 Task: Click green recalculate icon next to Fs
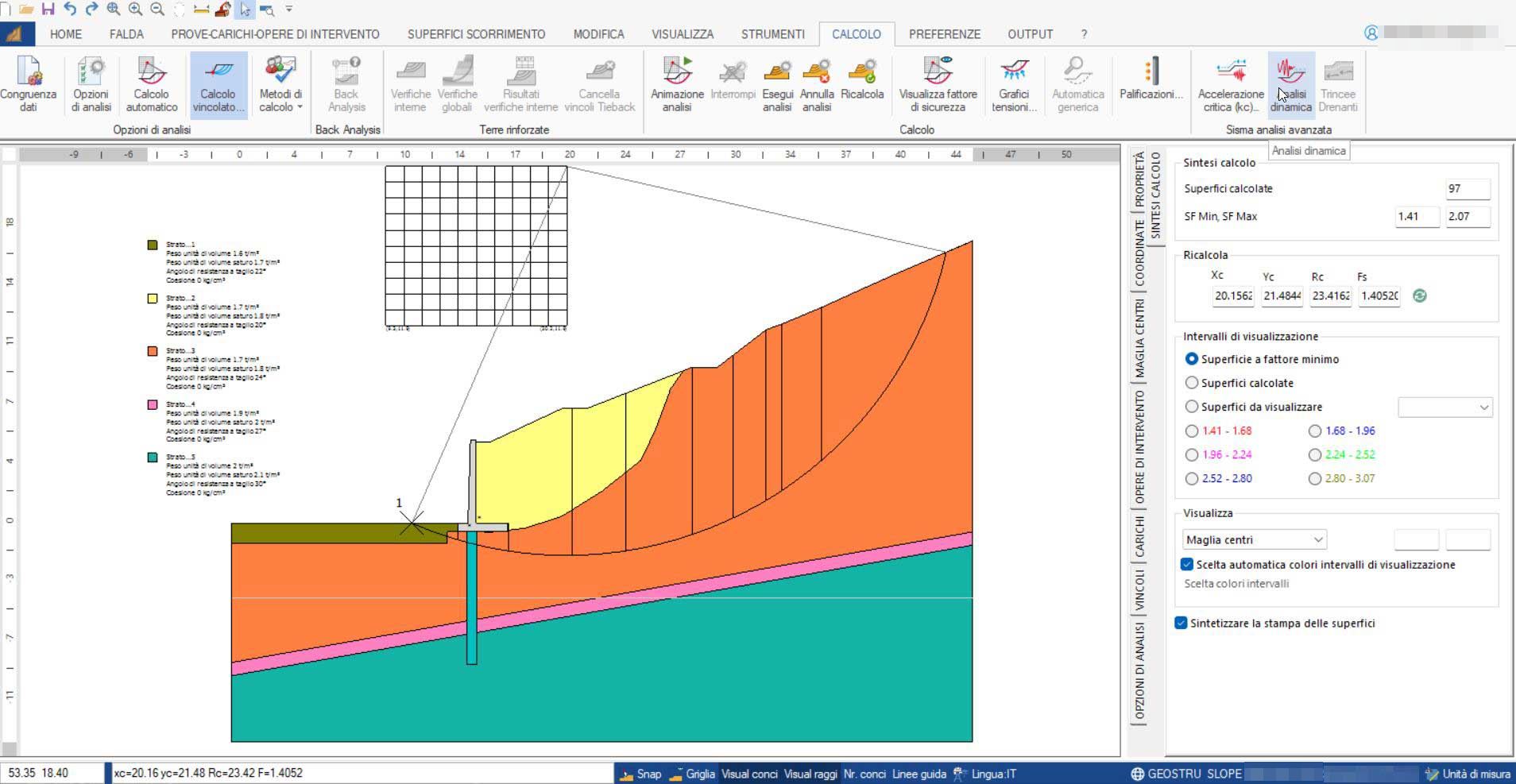pos(1419,295)
